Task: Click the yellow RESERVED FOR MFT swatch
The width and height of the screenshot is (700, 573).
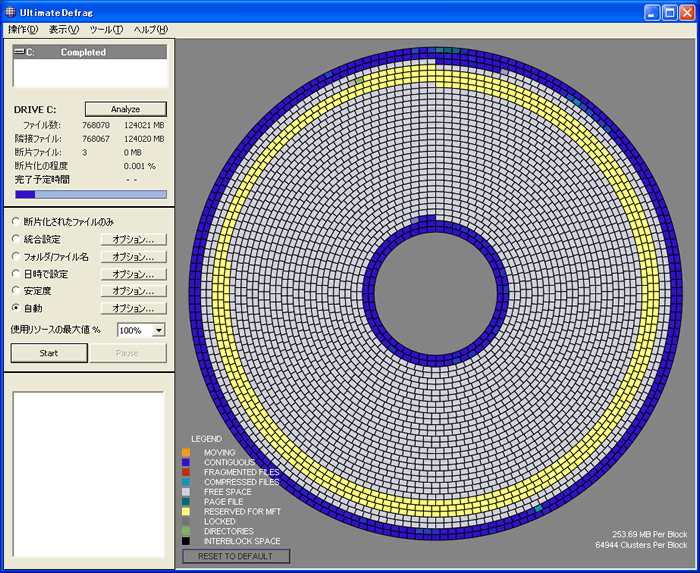Action: 185,512
